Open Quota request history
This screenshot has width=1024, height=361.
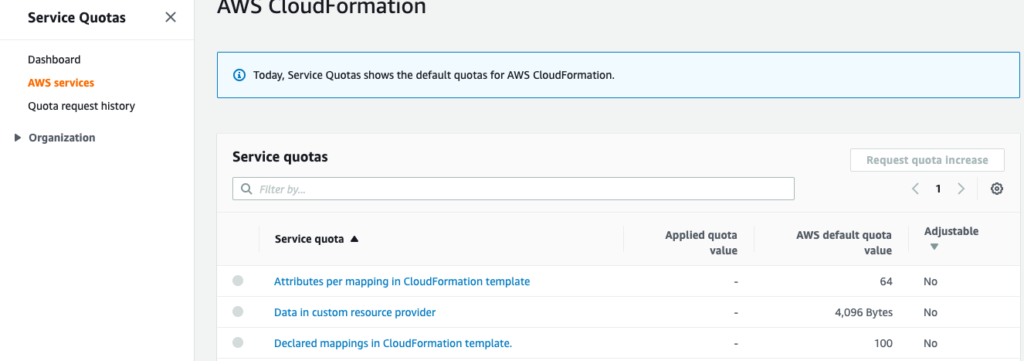(82, 106)
